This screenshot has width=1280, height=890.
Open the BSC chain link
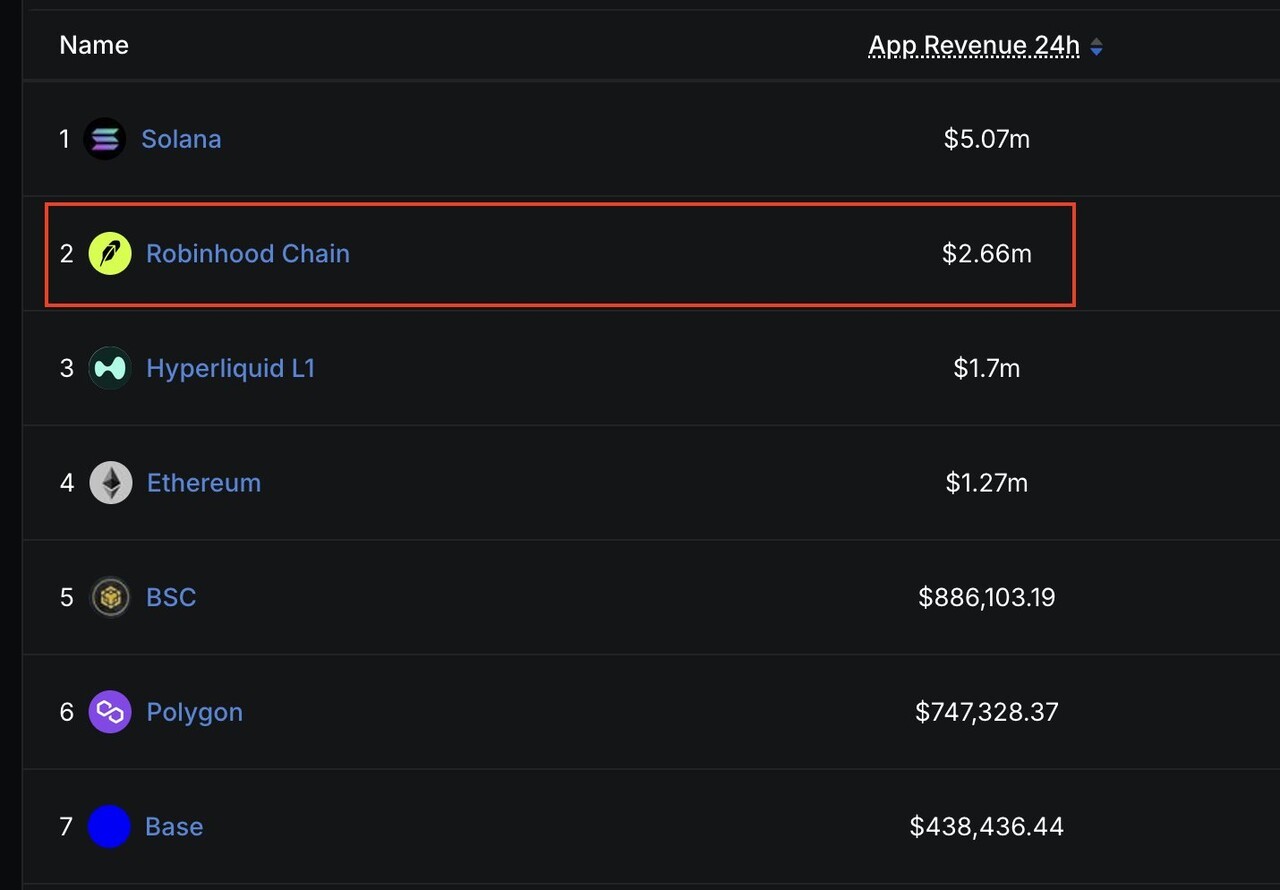pos(171,597)
